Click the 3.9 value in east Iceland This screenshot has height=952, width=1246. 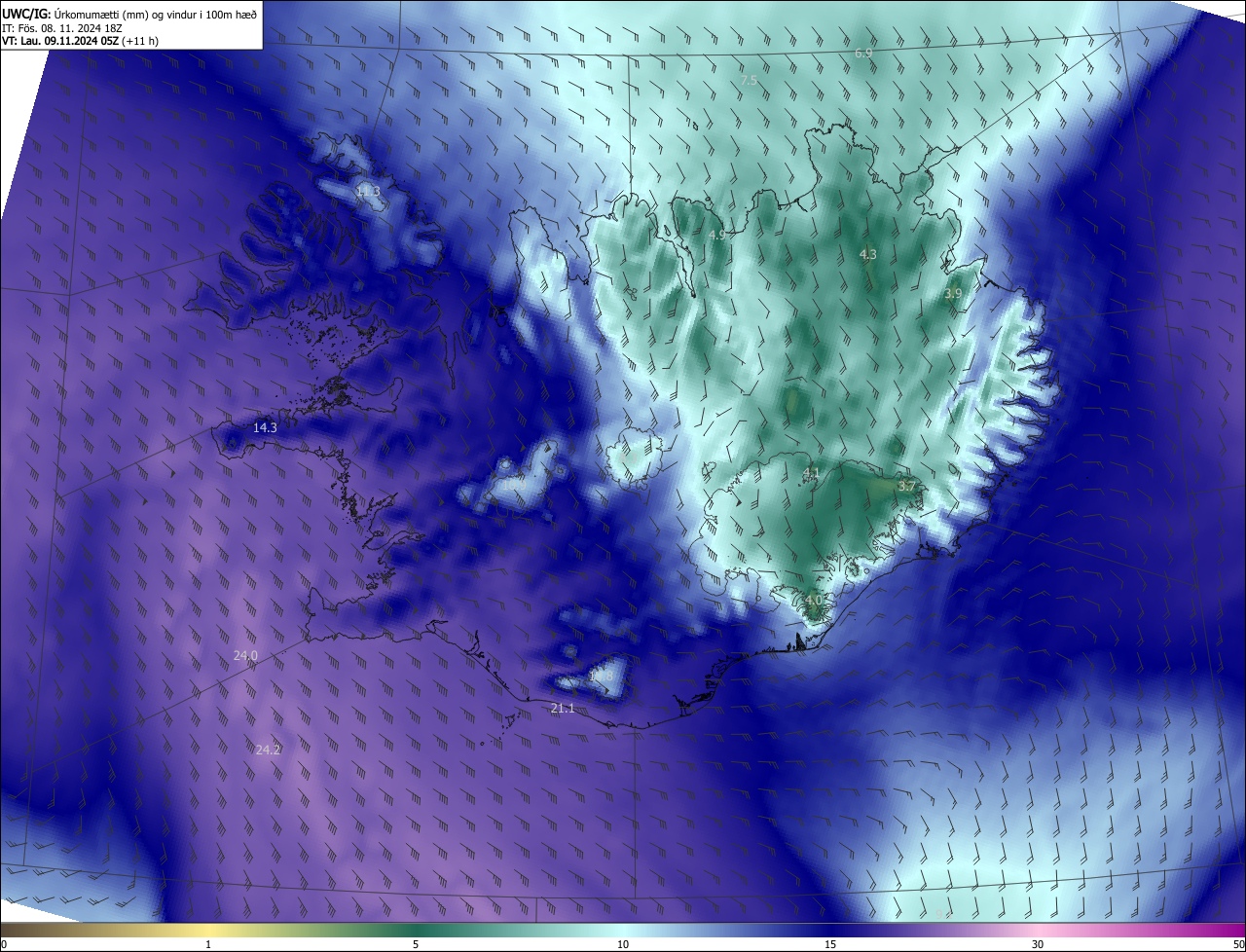[x=953, y=294]
